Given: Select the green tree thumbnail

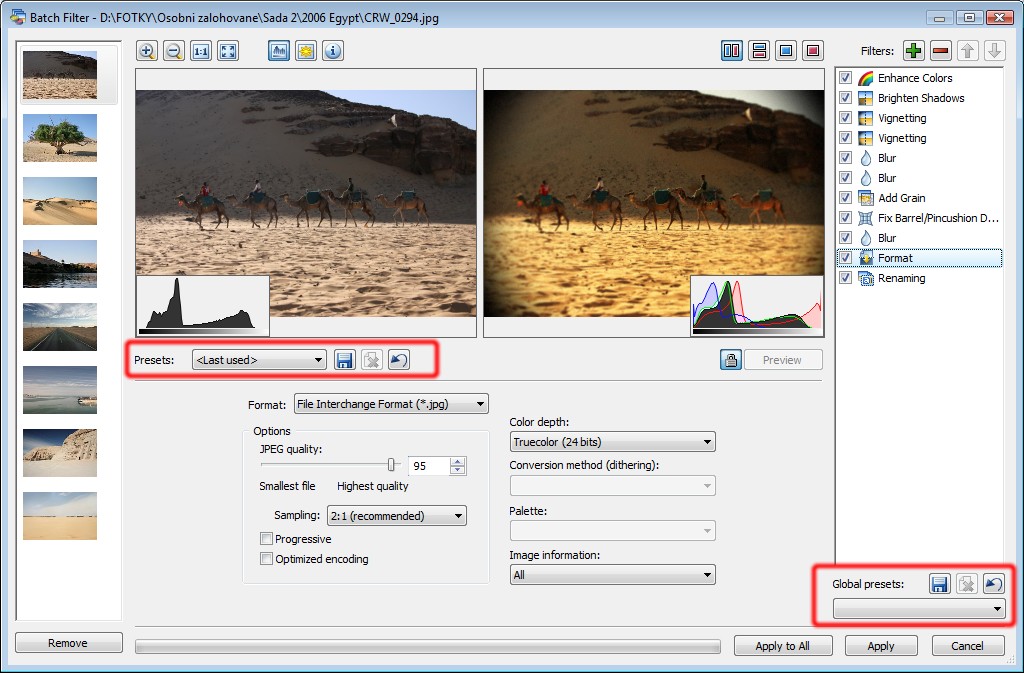Looking at the screenshot, I should pyautogui.click(x=60, y=138).
